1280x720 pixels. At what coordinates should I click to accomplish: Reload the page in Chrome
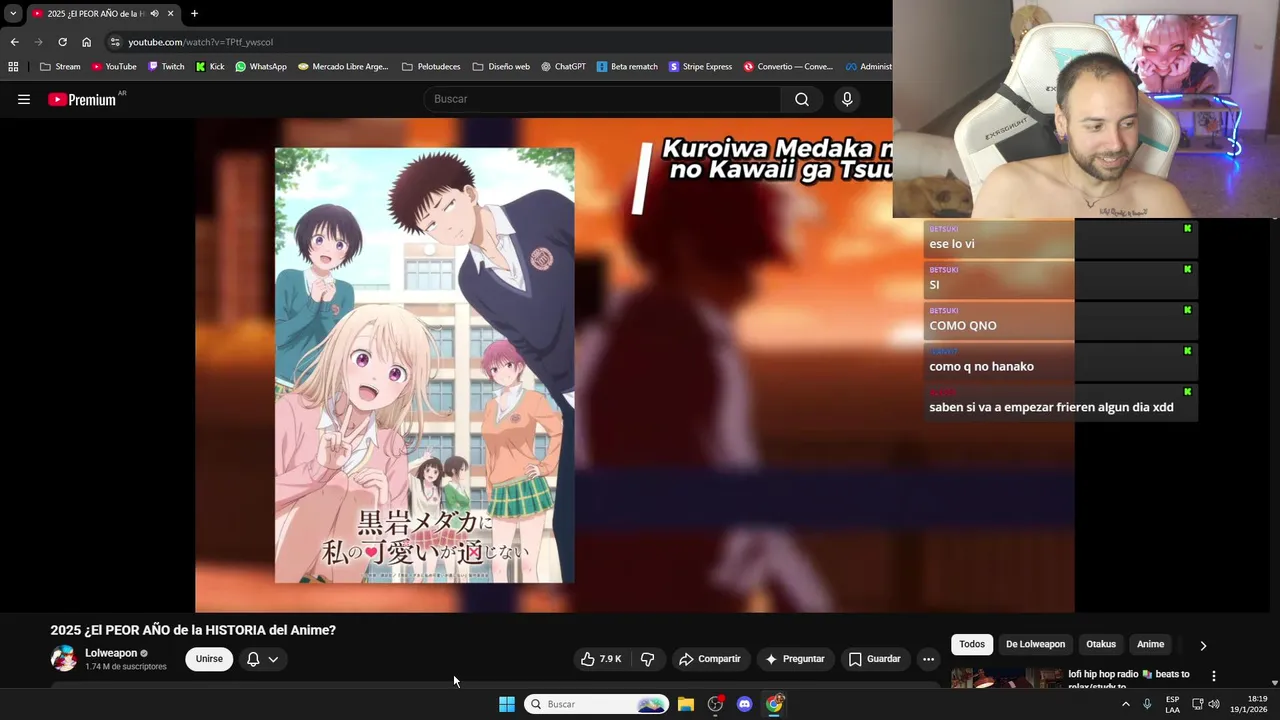62,42
